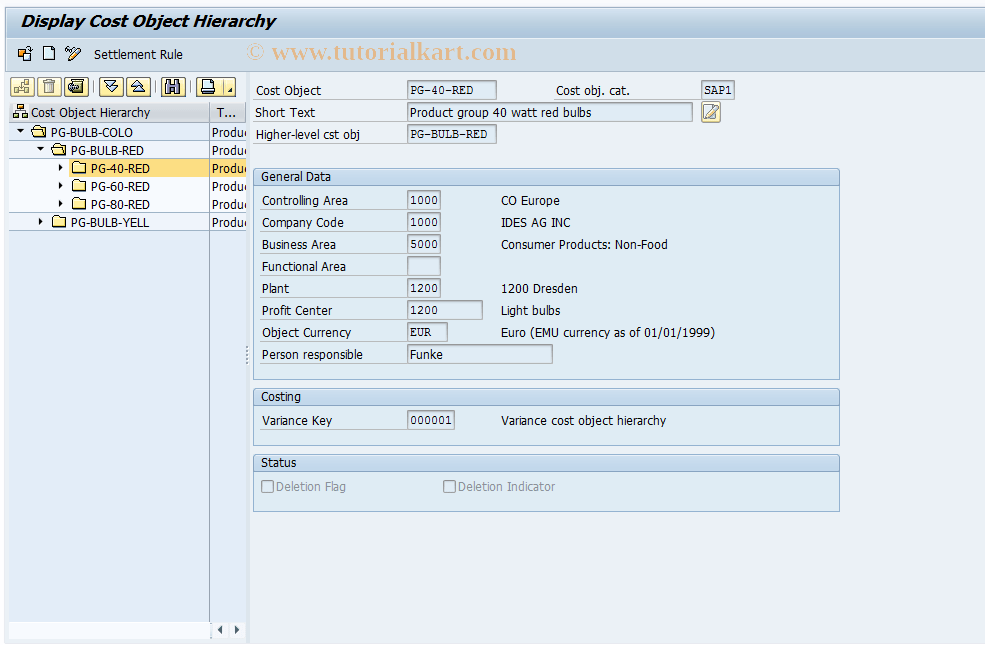Screen dimensions: 985x645
Task: Use the Find (binoculars) icon
Action: point(172,87)
